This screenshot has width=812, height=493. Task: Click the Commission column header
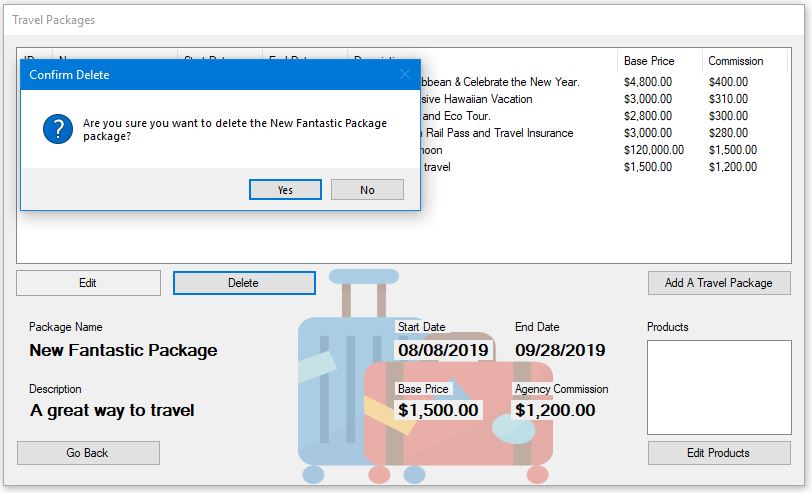pos(735,61)
